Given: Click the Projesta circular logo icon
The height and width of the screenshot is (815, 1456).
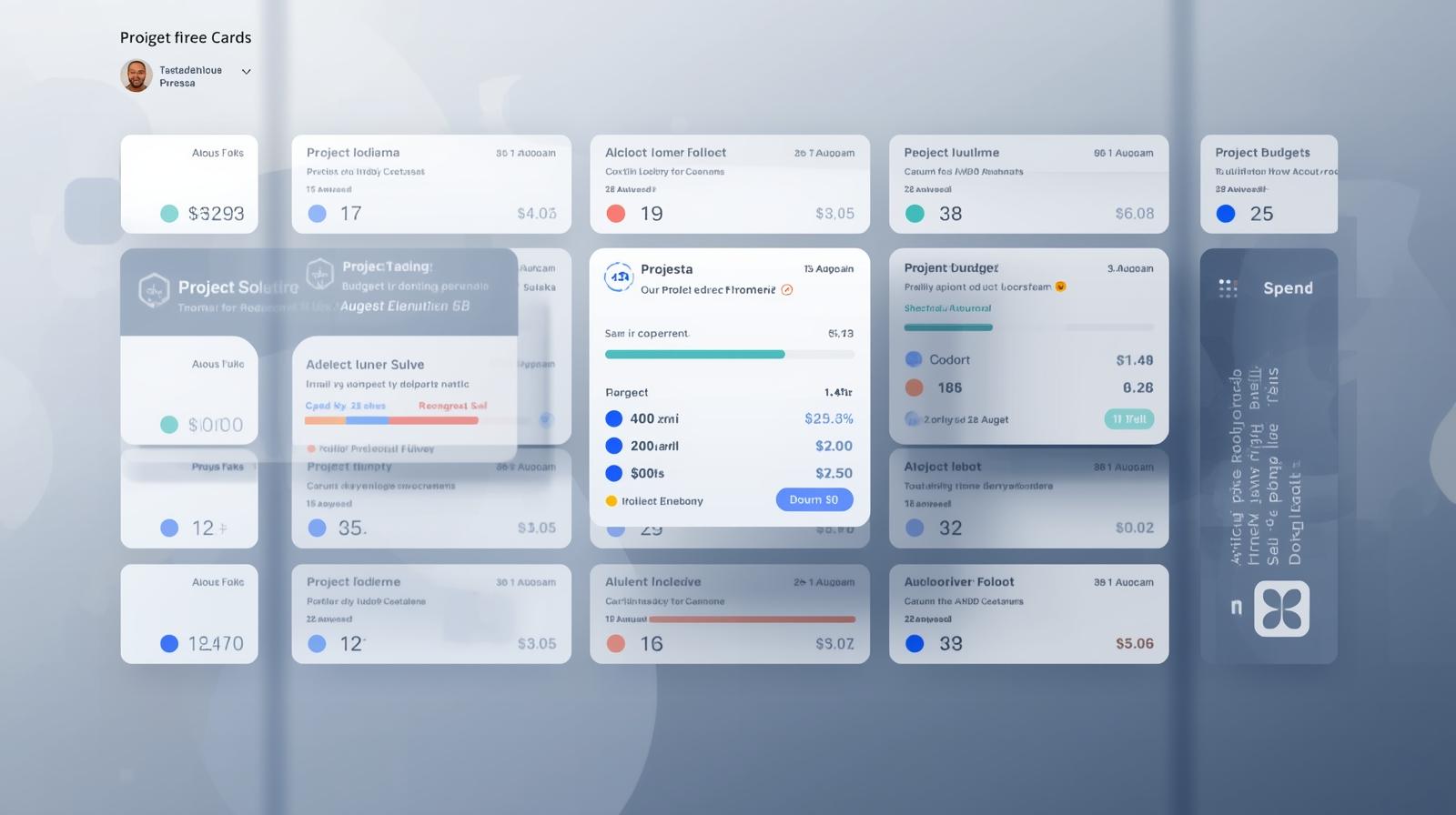Looking at the screenshot, I should point(619,277).
